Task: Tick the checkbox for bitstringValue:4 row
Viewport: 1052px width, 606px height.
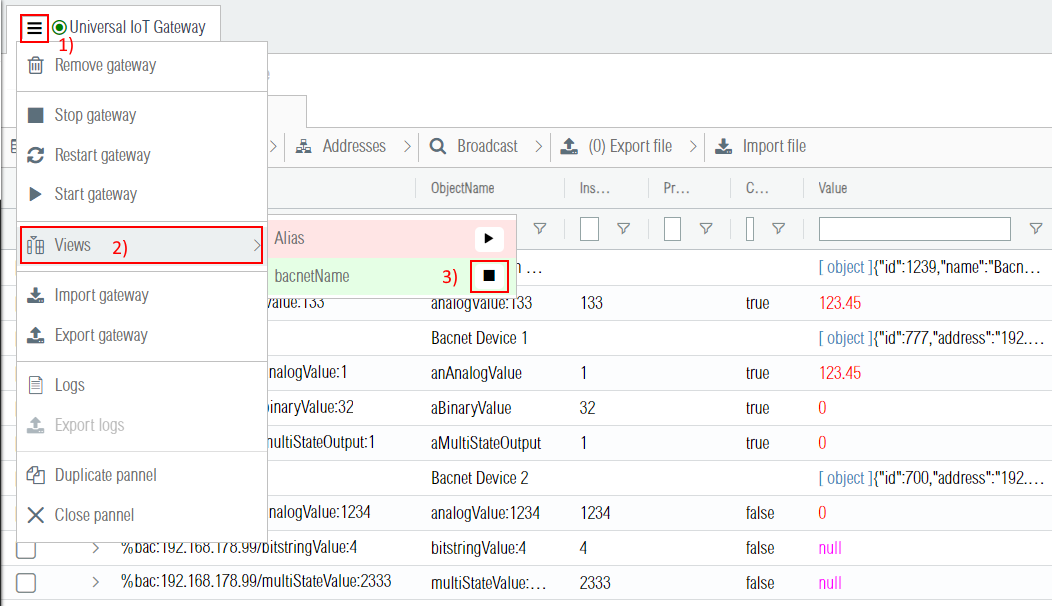Action: 27,548
